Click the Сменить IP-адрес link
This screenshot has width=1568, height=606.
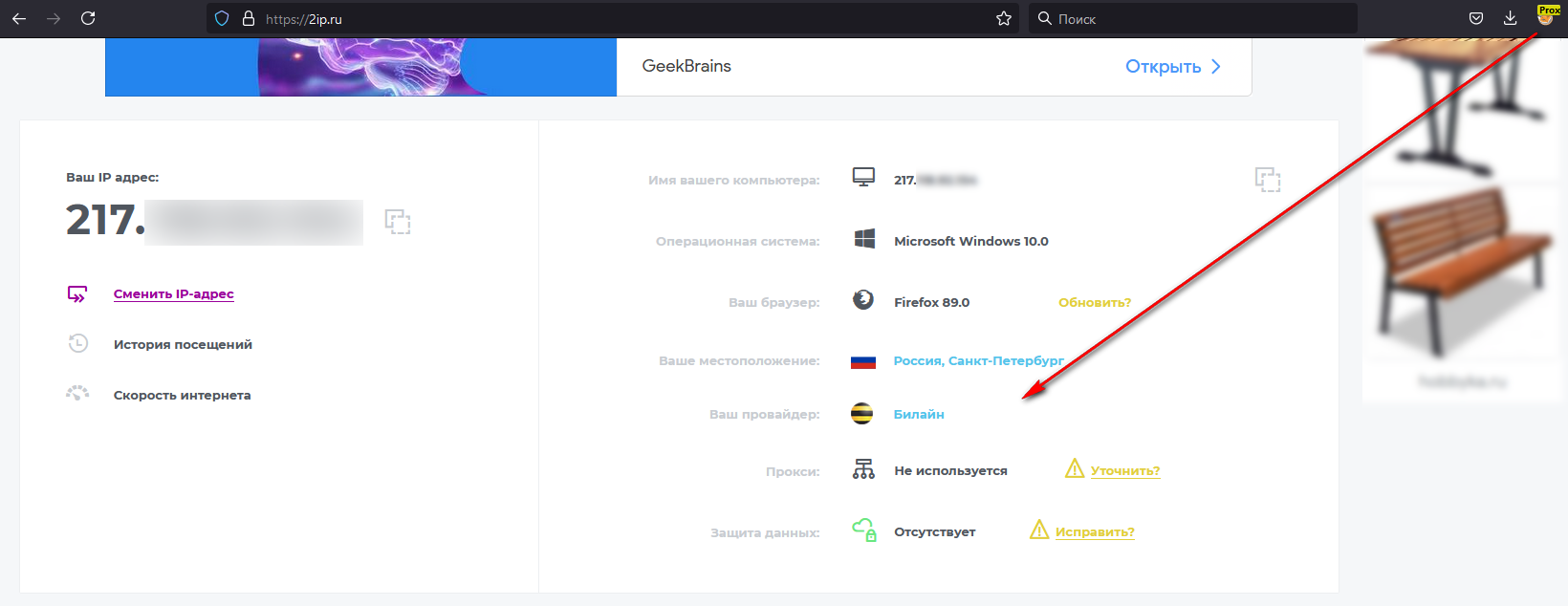click(173, 294)
